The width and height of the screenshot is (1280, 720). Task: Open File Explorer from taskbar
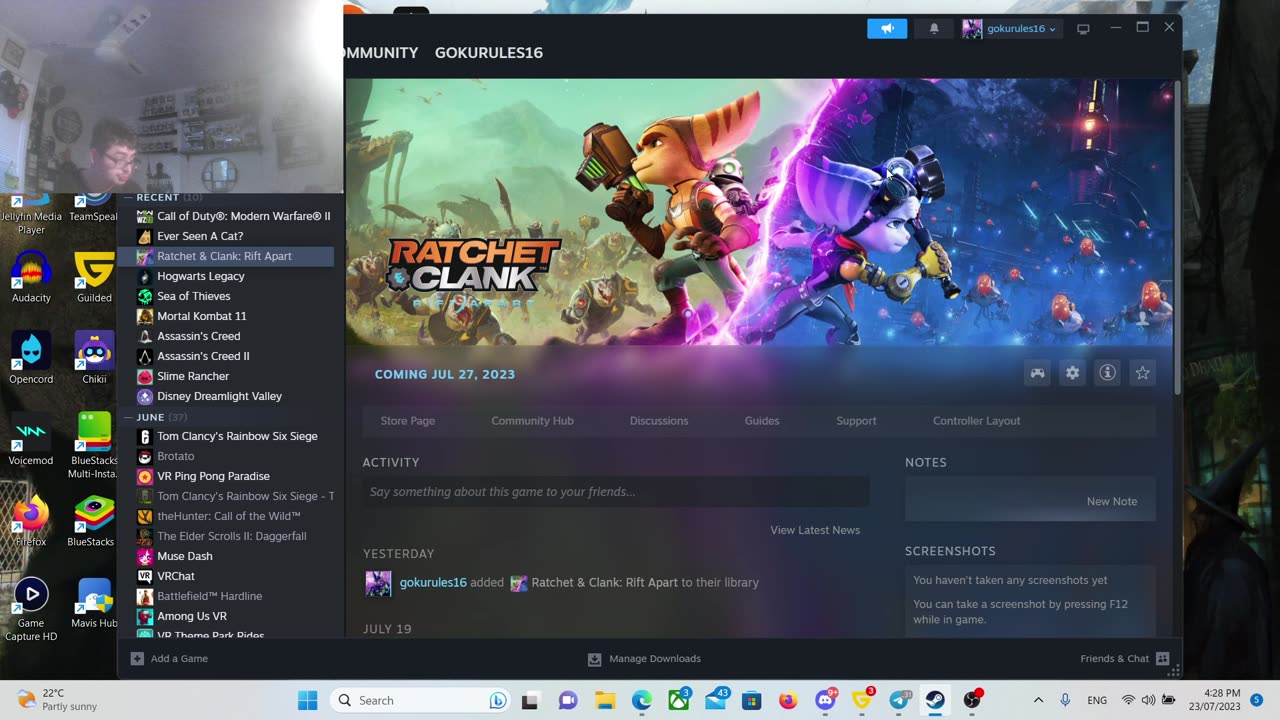[605, 700]
